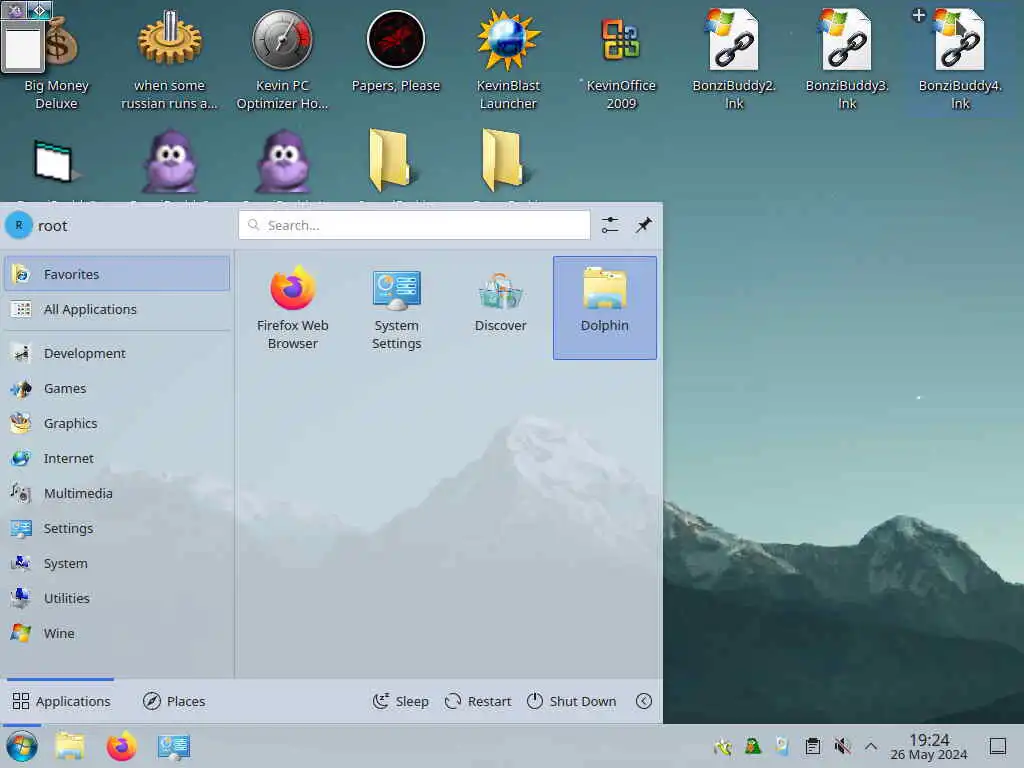The image size is (1024, 768).
Task: Launch Firefox from the taskbar
Action: pos(122,746)
